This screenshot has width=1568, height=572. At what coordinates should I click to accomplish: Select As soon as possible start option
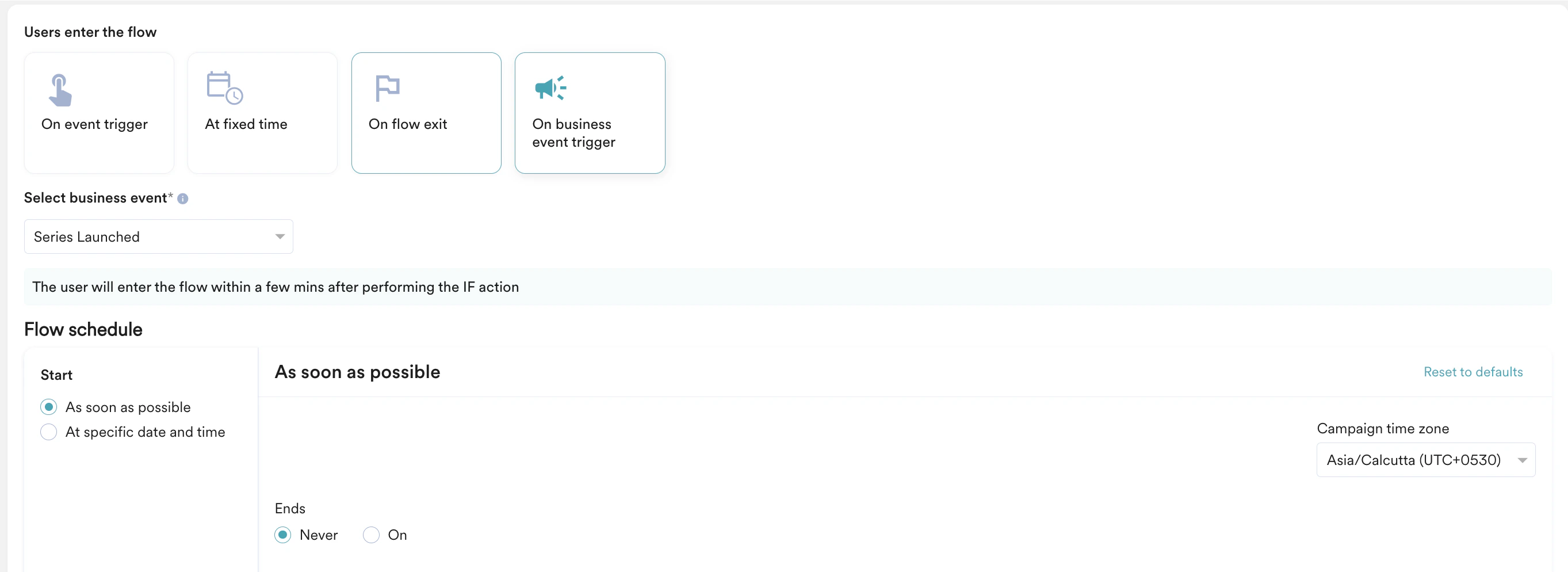pos(49,407)
